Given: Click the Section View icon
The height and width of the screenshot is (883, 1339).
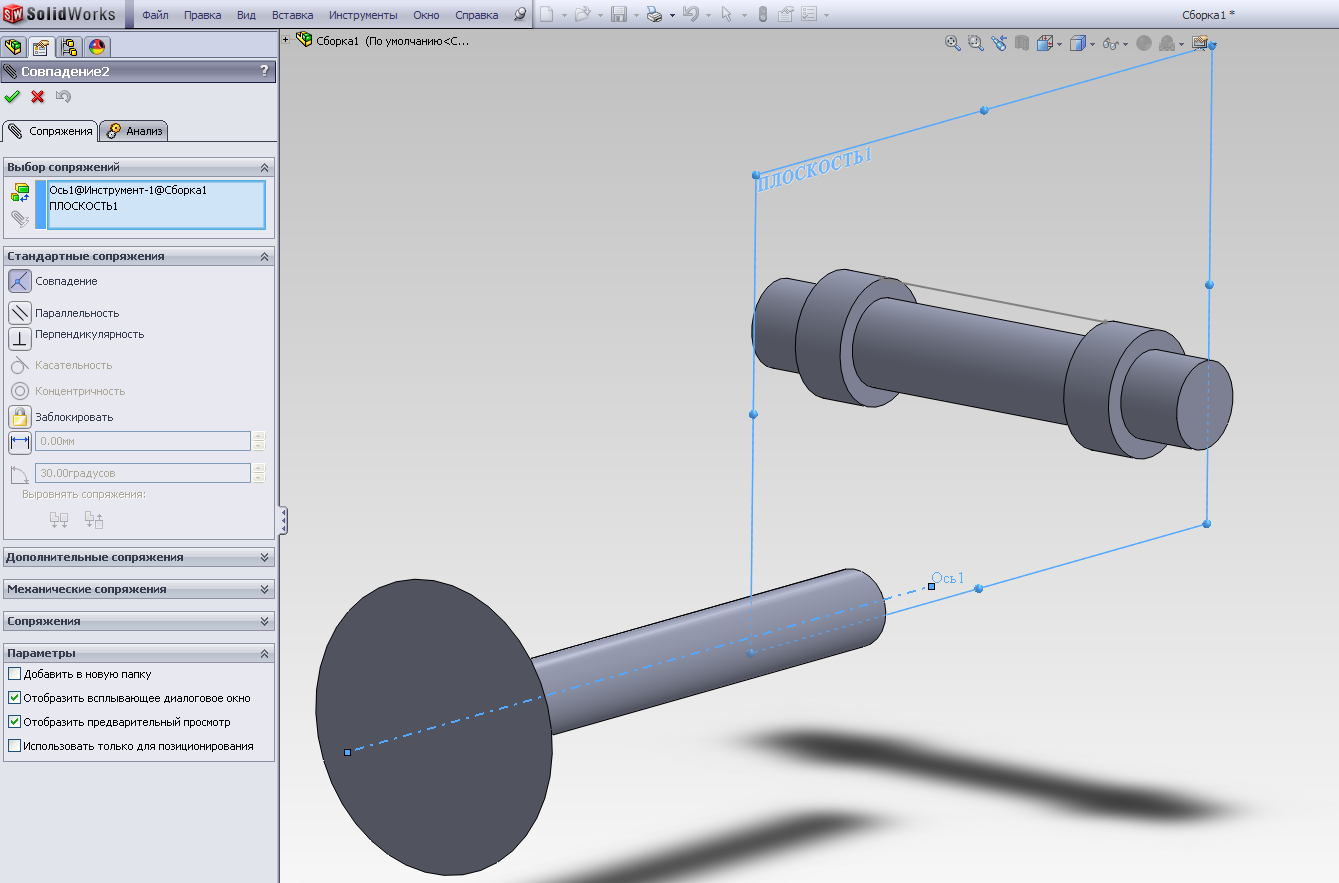Looking at the screenshot, I should 1022,43.
